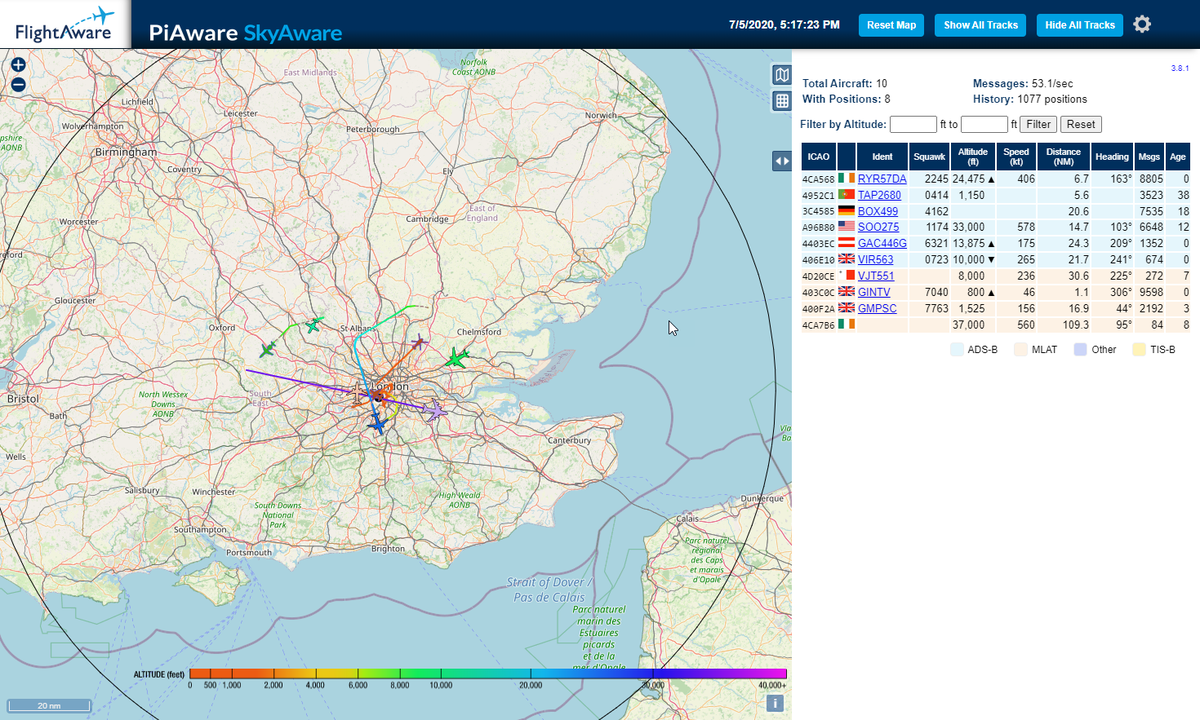Select the lavender aircraft southeast of London
1200x720 pixels.
tap(437, 410)
